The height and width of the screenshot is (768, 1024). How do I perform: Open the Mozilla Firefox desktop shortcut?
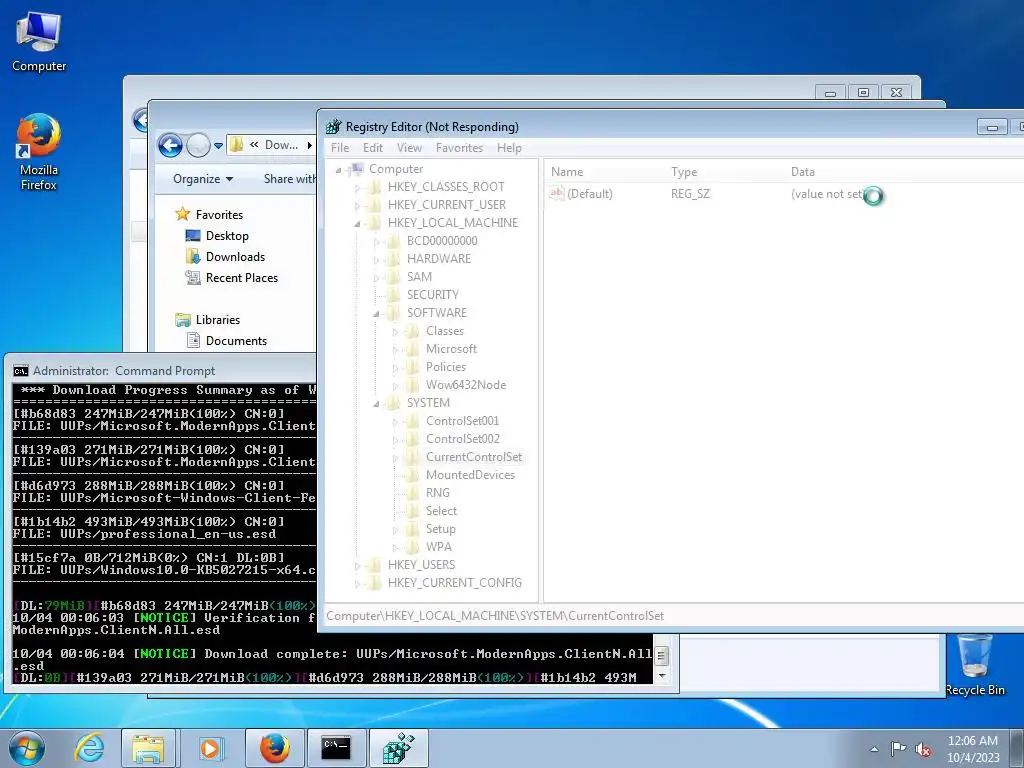tap(39, 152)
